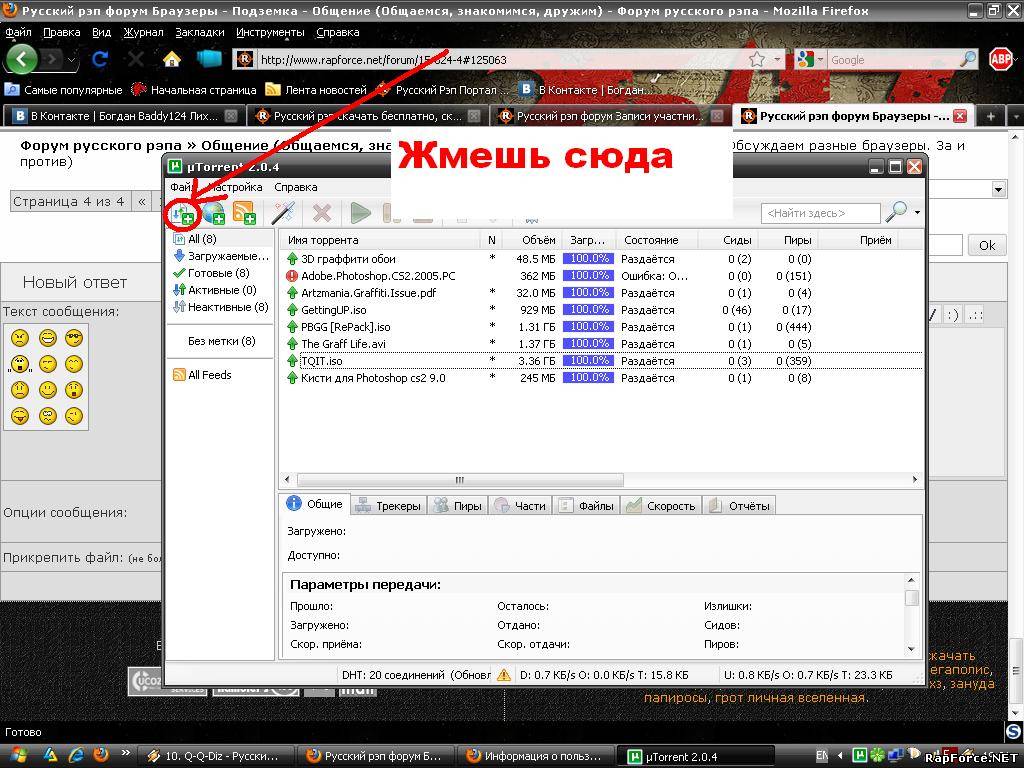The image size is (1024, 768).
Task: Open the µTorrent Настройка menu
Action: [x=235, y=187]
